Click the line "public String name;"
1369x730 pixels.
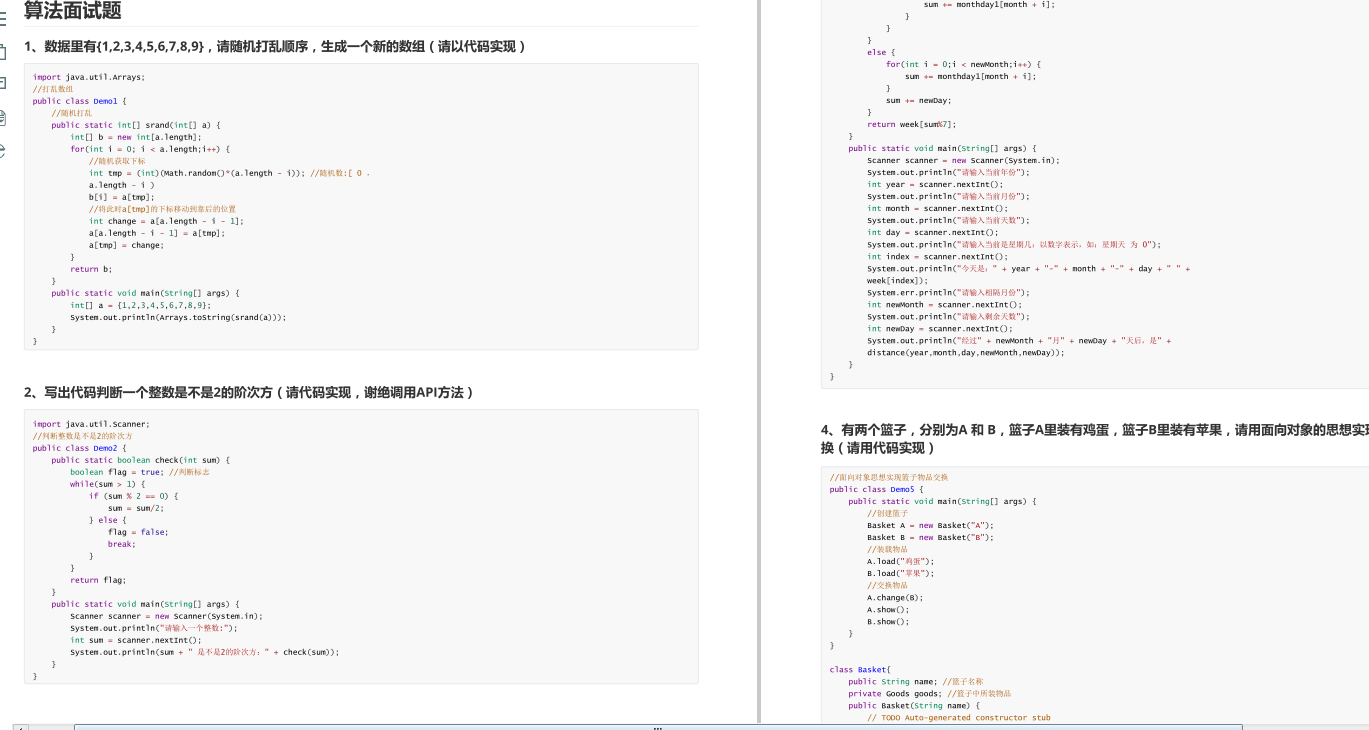tap(893, 681)
